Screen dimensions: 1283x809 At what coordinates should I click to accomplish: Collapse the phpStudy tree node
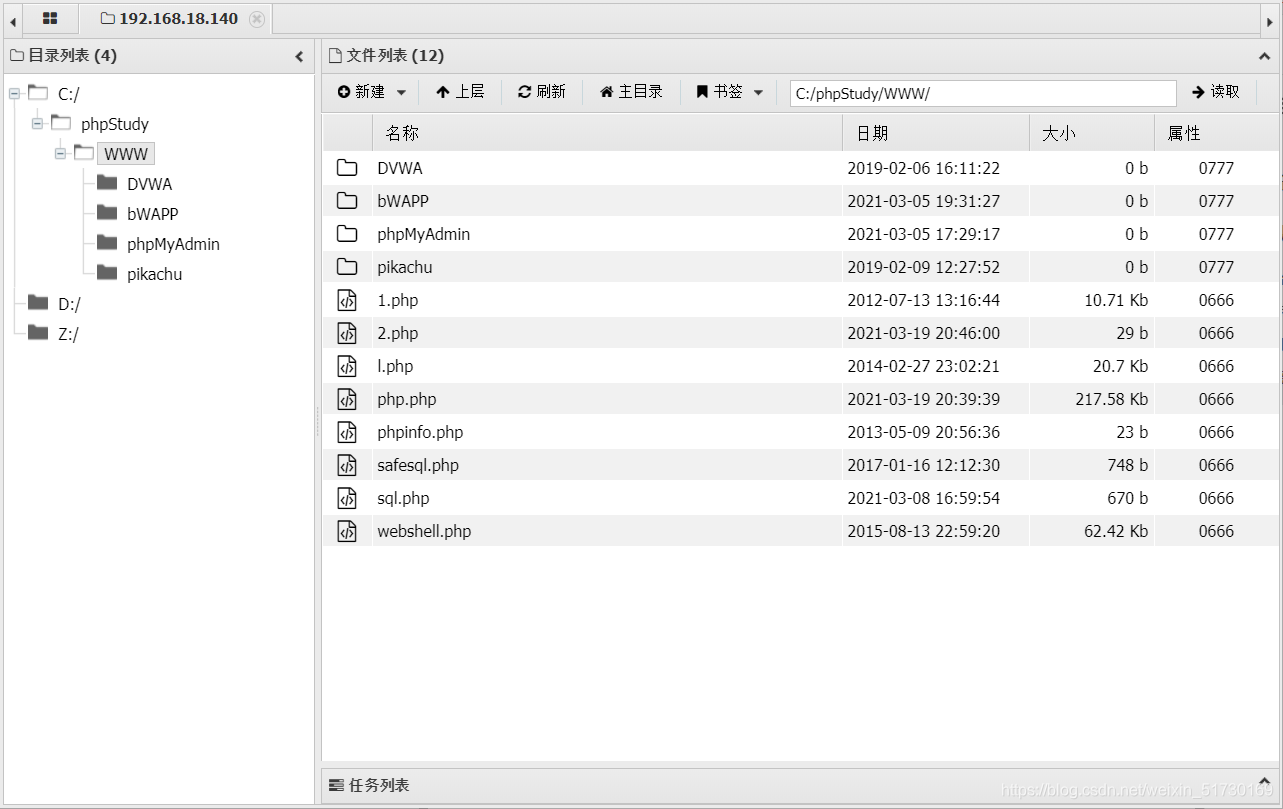pos(38,123)
